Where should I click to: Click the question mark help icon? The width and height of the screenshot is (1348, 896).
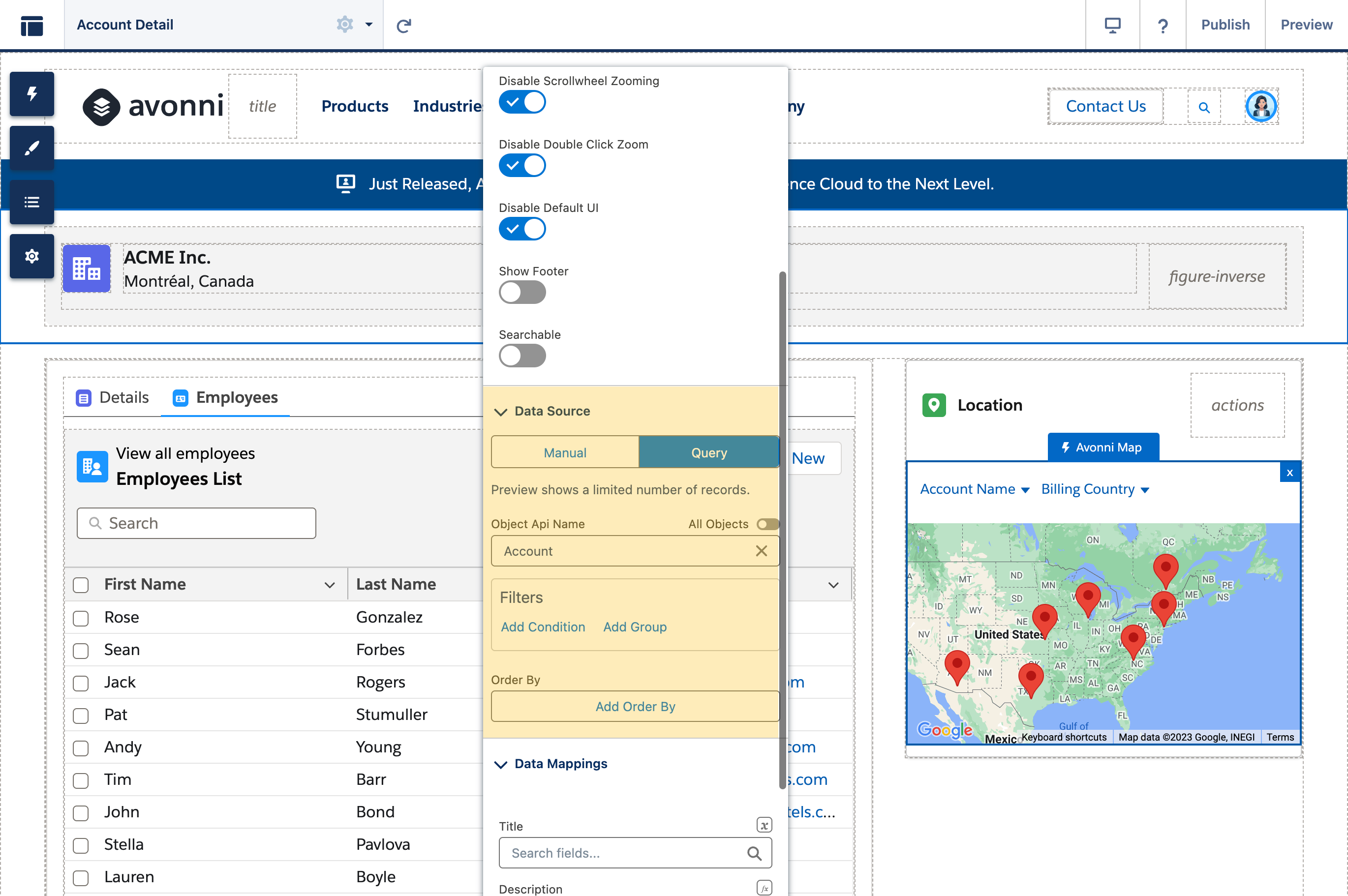[x=1162, y=25]
